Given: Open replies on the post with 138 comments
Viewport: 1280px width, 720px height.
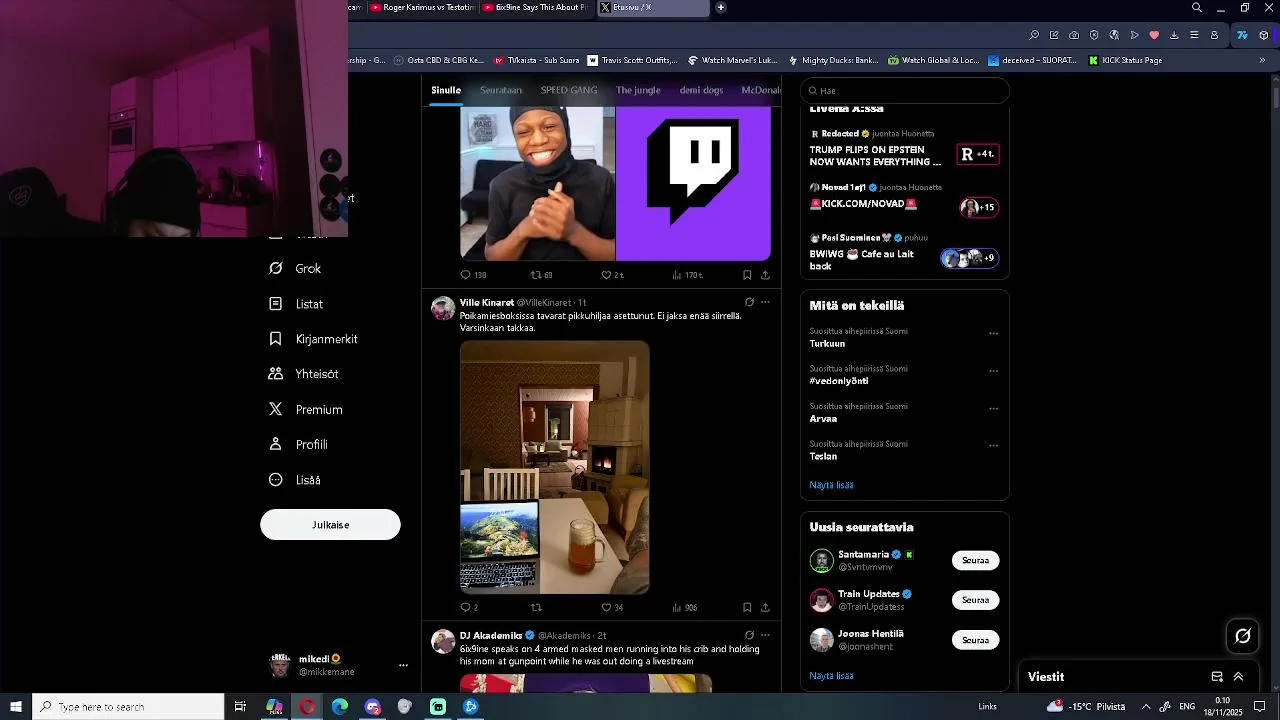Looking at the screenshot, I should pos(473,275).
